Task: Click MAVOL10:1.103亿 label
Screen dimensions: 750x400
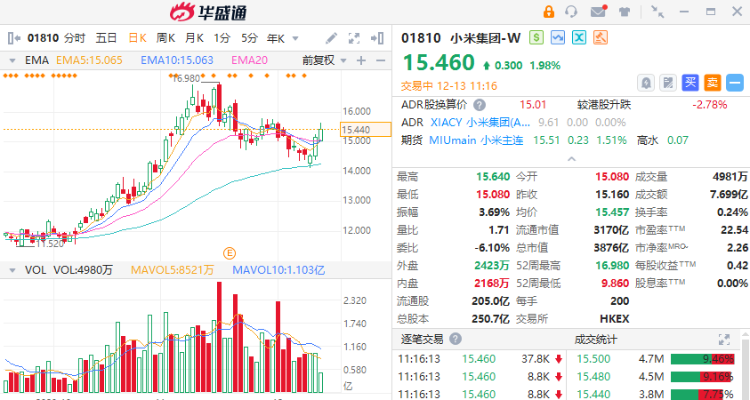Action: click(x=278, y=270)
